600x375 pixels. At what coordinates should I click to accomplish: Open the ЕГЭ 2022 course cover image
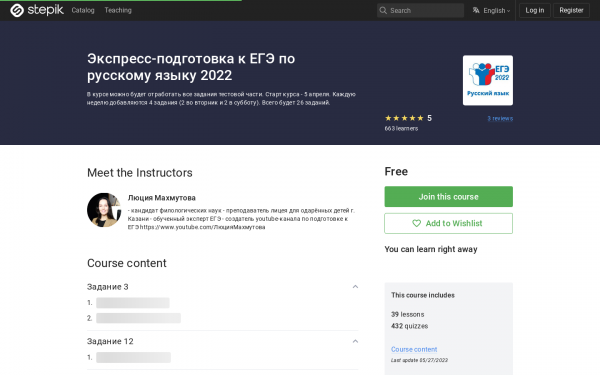(x=488, y=80)
